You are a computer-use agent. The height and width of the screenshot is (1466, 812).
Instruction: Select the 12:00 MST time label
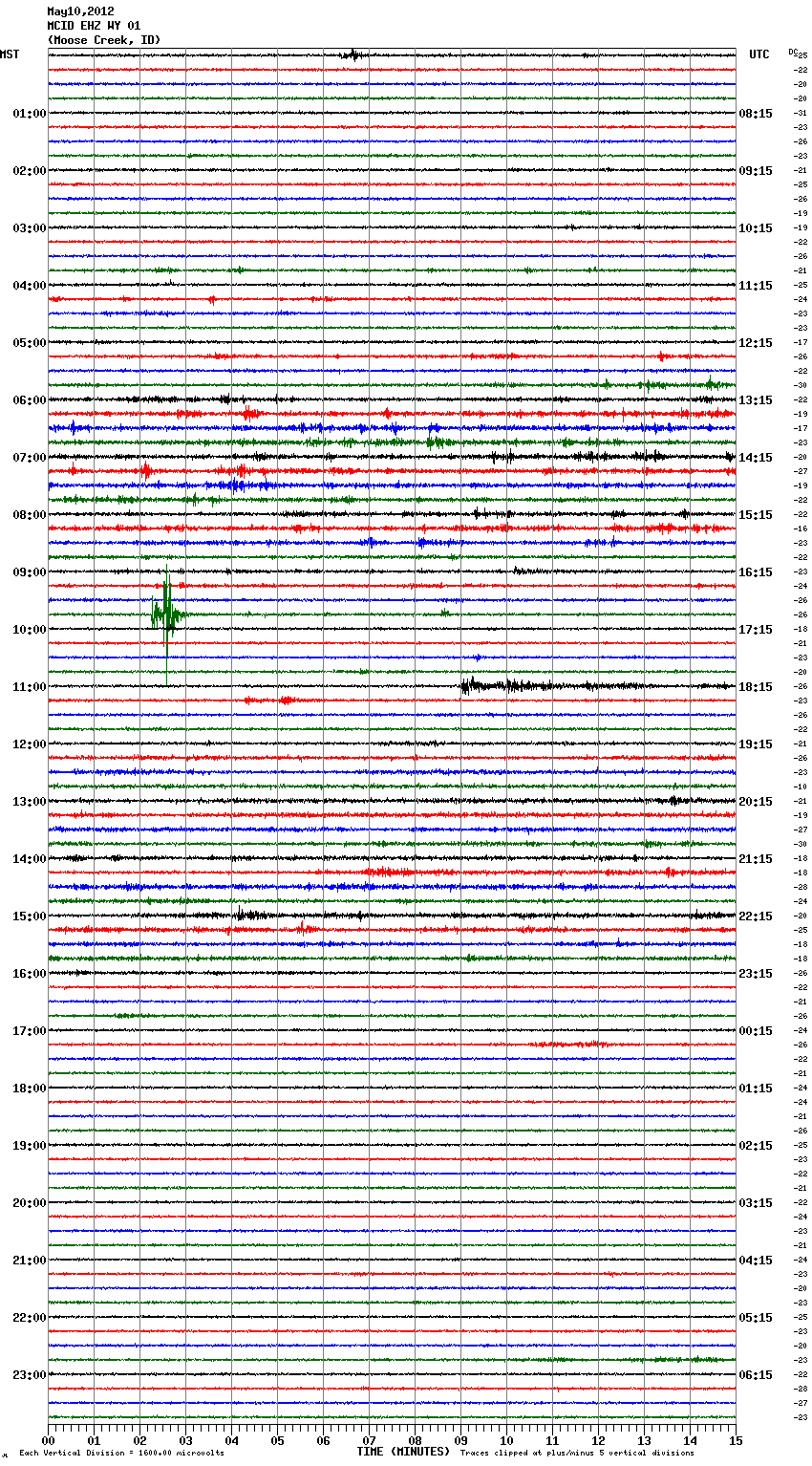[x=30, y=744]
